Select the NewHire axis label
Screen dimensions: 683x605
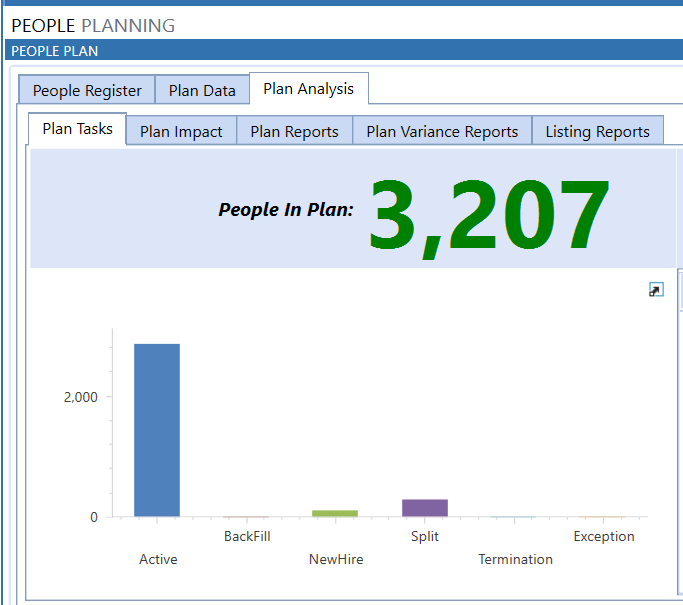(336, 559)
